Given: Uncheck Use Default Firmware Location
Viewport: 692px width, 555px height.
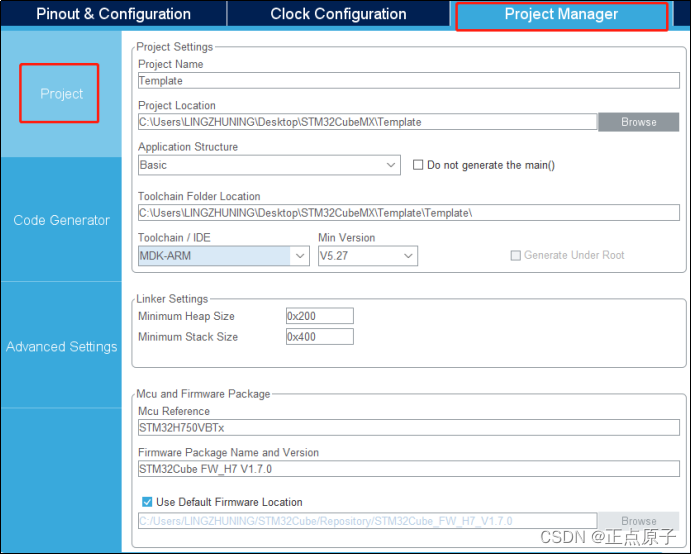Looking at the screenshot, I should 147,502.
